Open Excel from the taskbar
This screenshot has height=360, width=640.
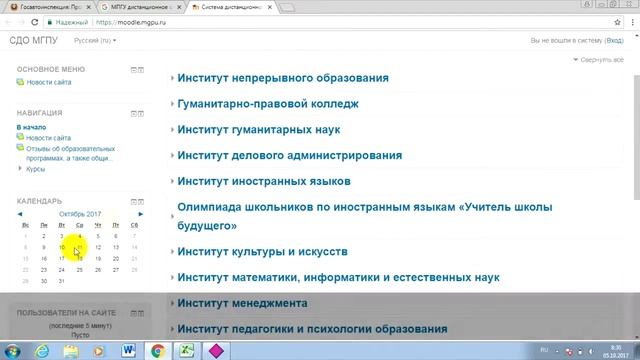pos(187,351)
